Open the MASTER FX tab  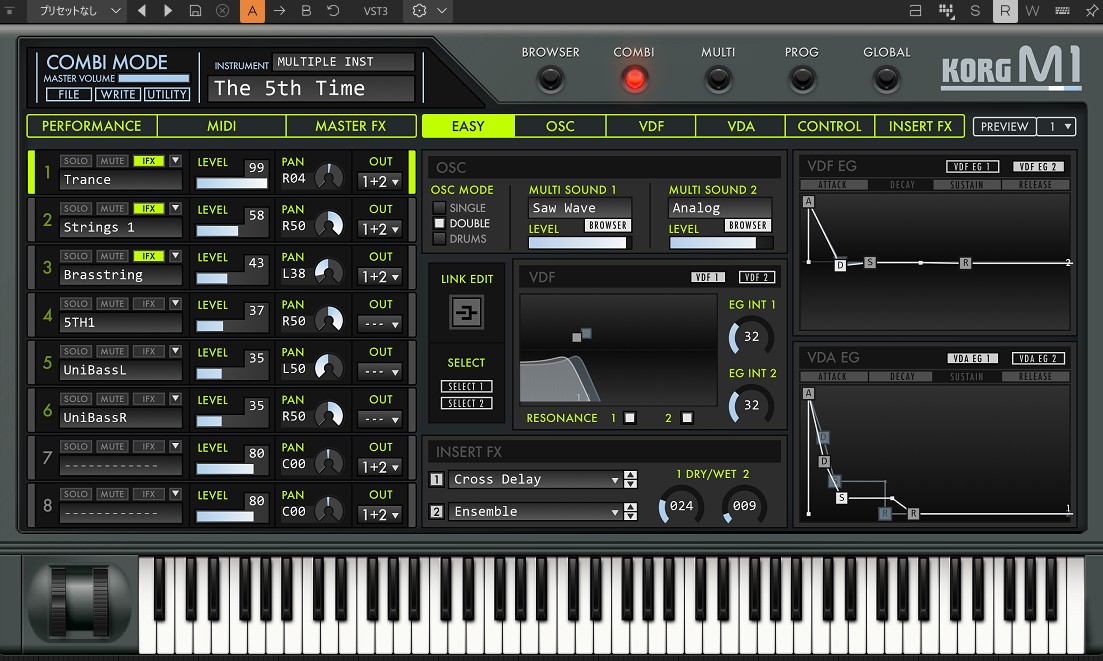[350, 126]
